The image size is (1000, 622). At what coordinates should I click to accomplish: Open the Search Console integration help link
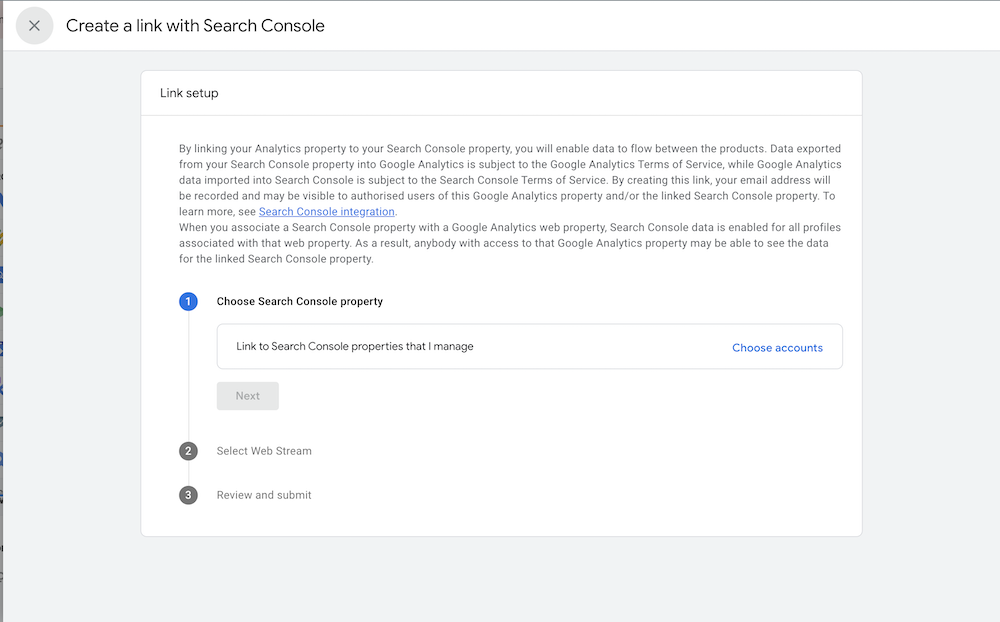(326, 211)
